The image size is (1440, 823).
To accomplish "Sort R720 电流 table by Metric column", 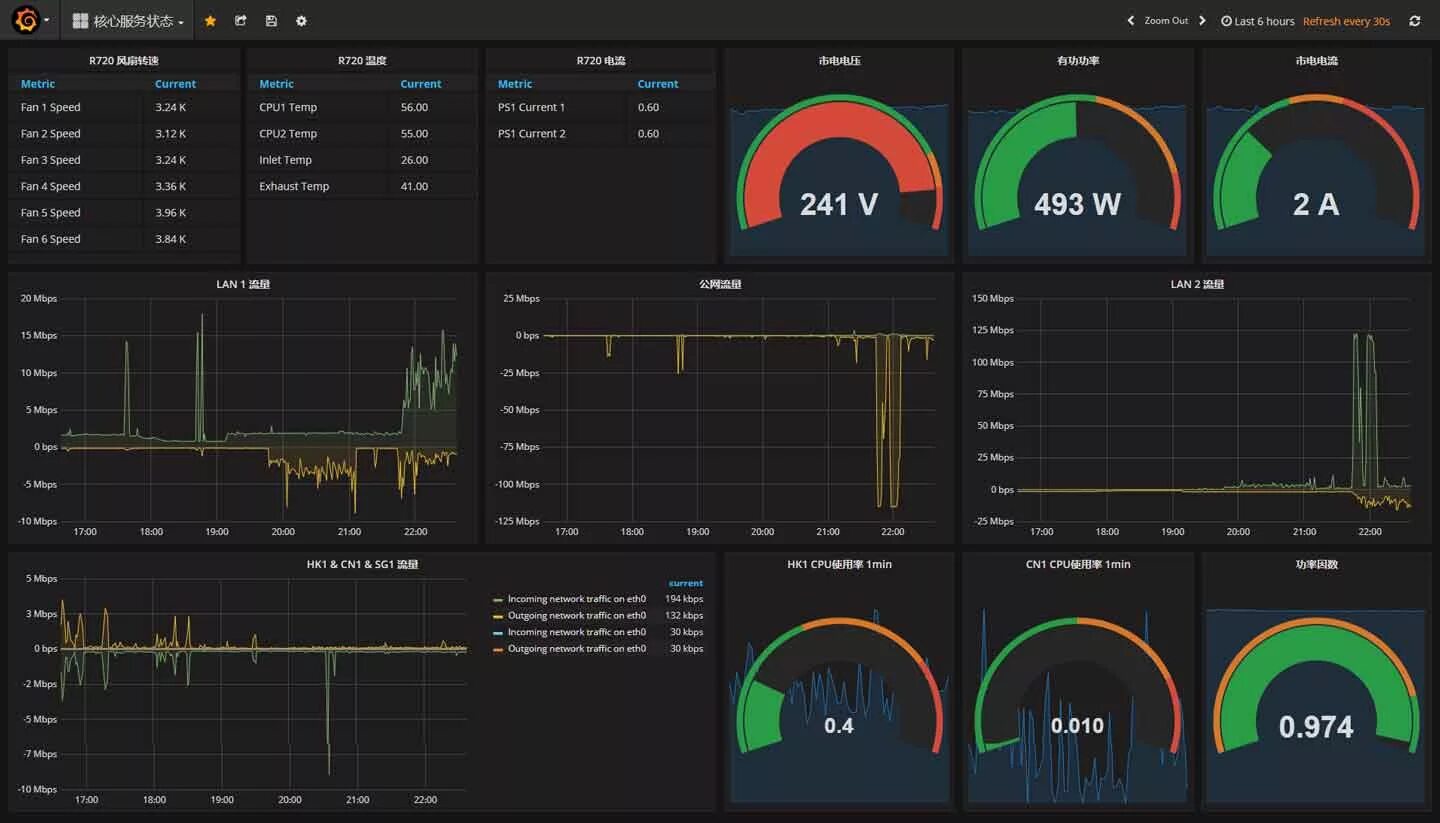I will click(x=515, y=84).
